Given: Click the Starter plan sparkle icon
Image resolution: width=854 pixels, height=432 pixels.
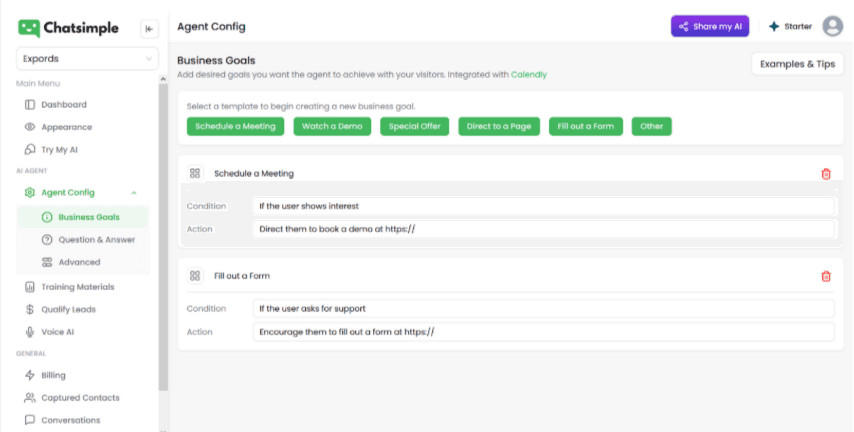Looking at the screenshot, I should 774,26.
